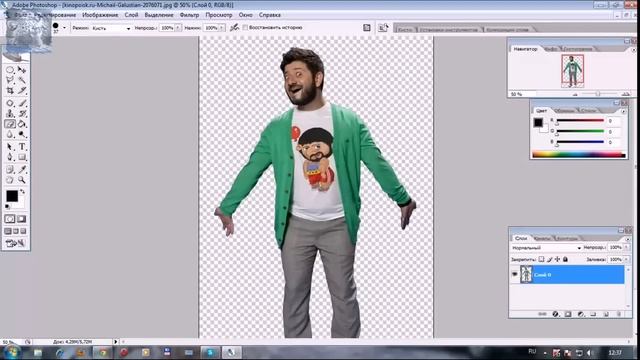Delete layer with trash icon

pyautogui.click(x=619, y=314)
